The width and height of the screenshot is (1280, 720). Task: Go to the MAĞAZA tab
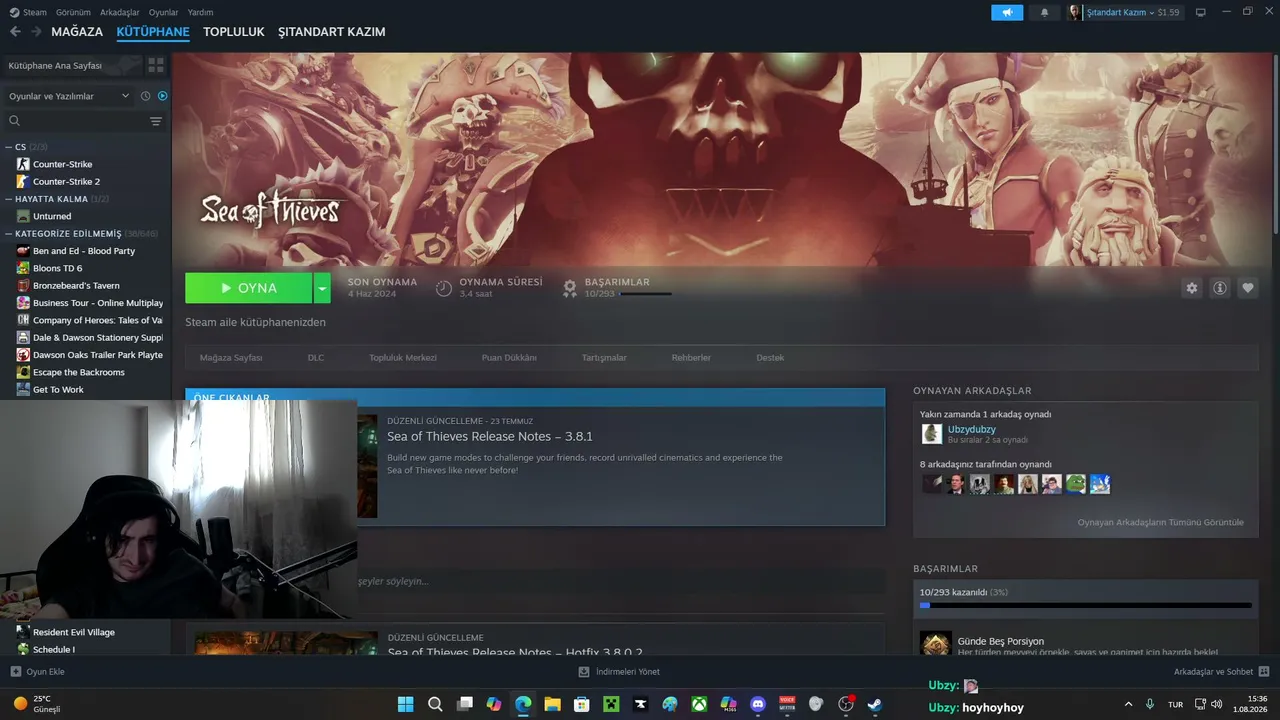[x=77, y=32]
